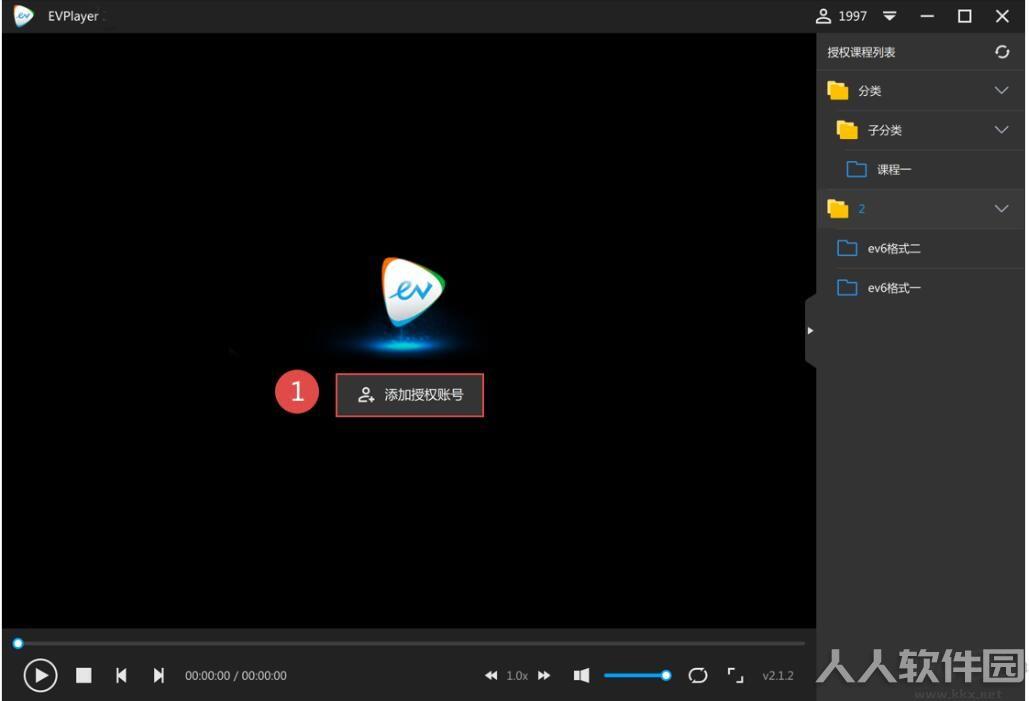The image size is (1029, 701).
Task: Skip to next video
Action: pos(158,675)
